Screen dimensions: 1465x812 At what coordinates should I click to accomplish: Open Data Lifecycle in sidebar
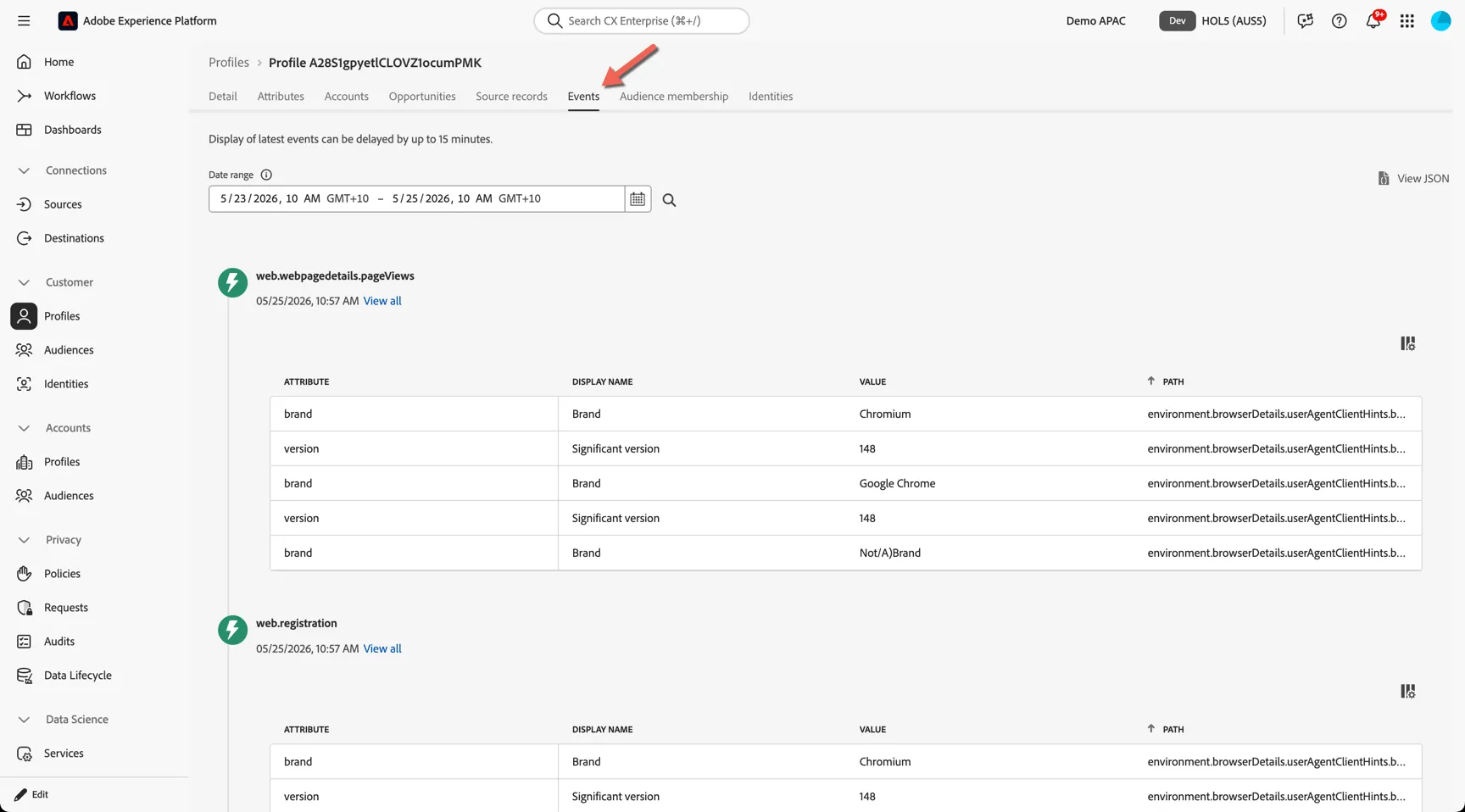click(77, 676)
